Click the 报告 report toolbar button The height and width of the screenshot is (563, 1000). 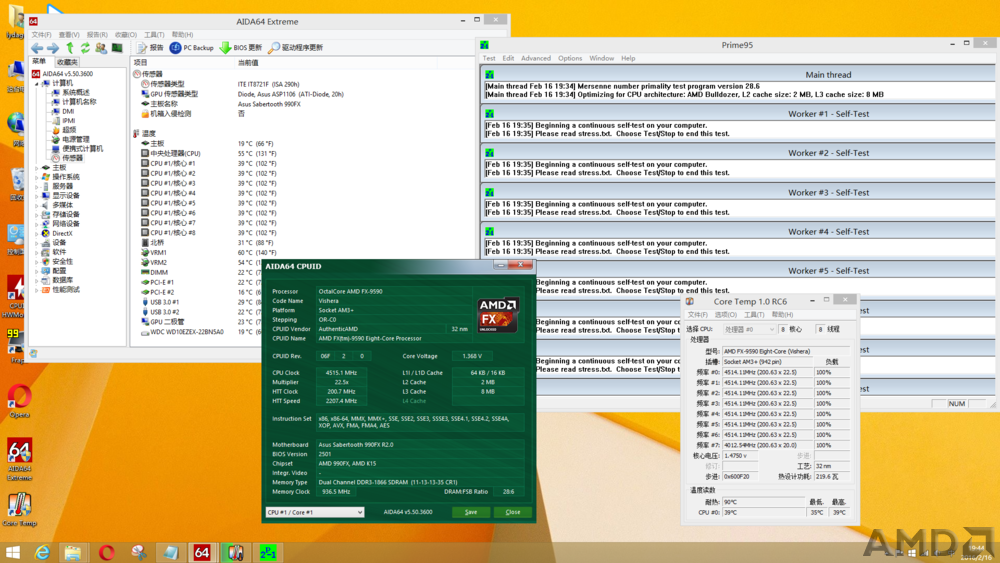[x=150, y=48]
